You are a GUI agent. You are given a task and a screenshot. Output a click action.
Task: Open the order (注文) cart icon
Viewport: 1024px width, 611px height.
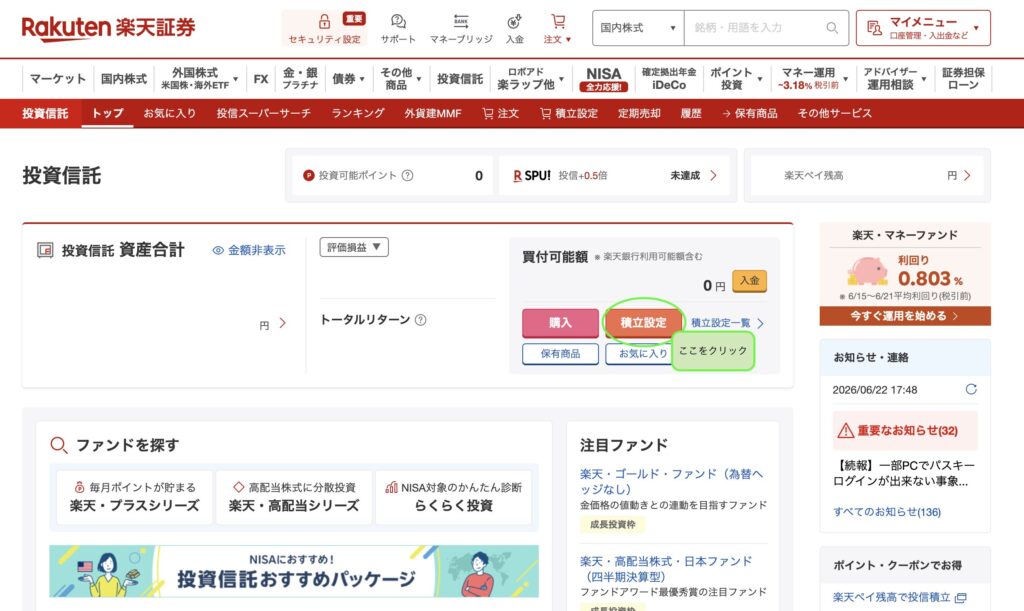pyautogui.click(x=558, y=21)
